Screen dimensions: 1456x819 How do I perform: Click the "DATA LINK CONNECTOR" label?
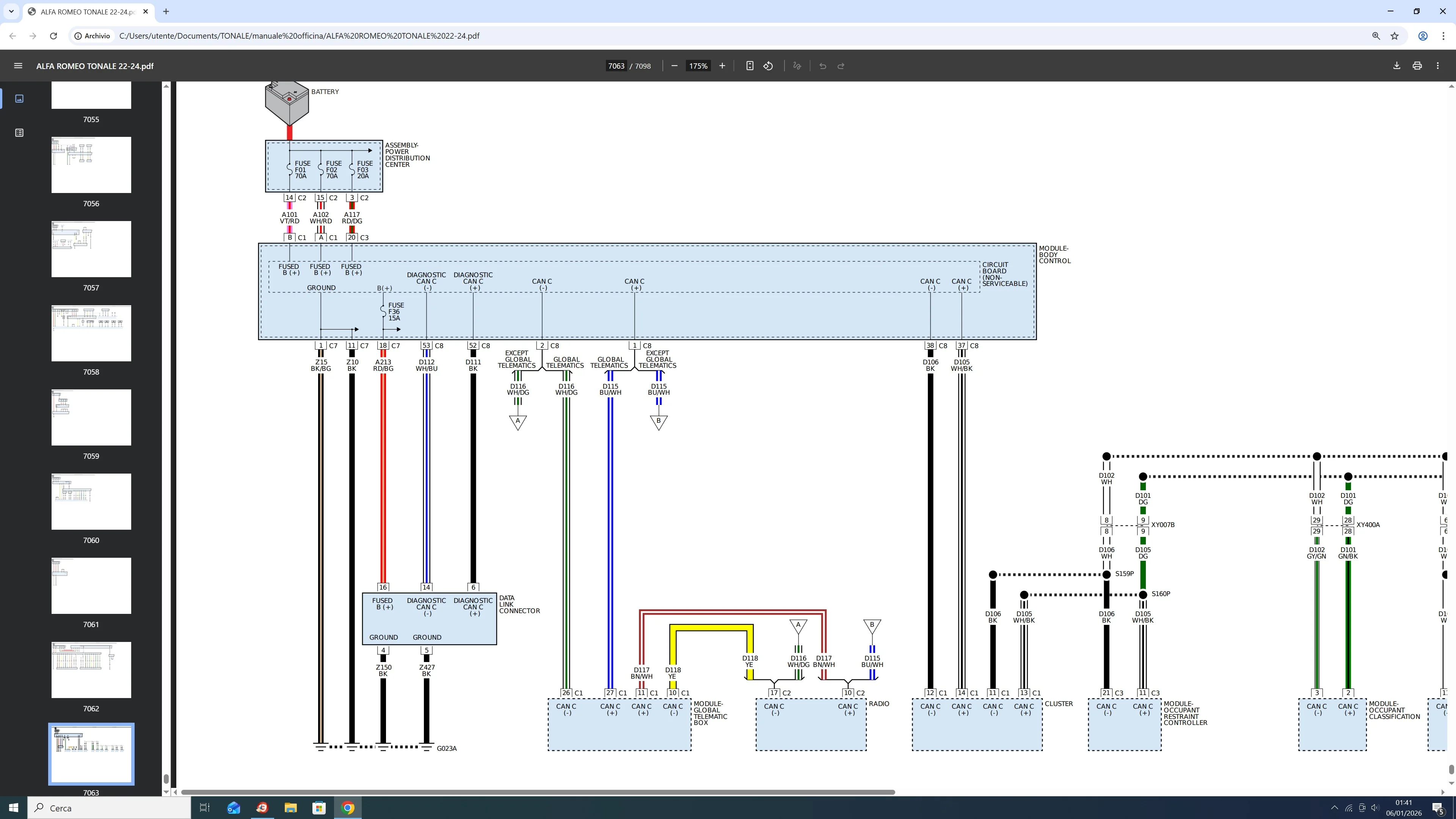(x=519, y=604)
